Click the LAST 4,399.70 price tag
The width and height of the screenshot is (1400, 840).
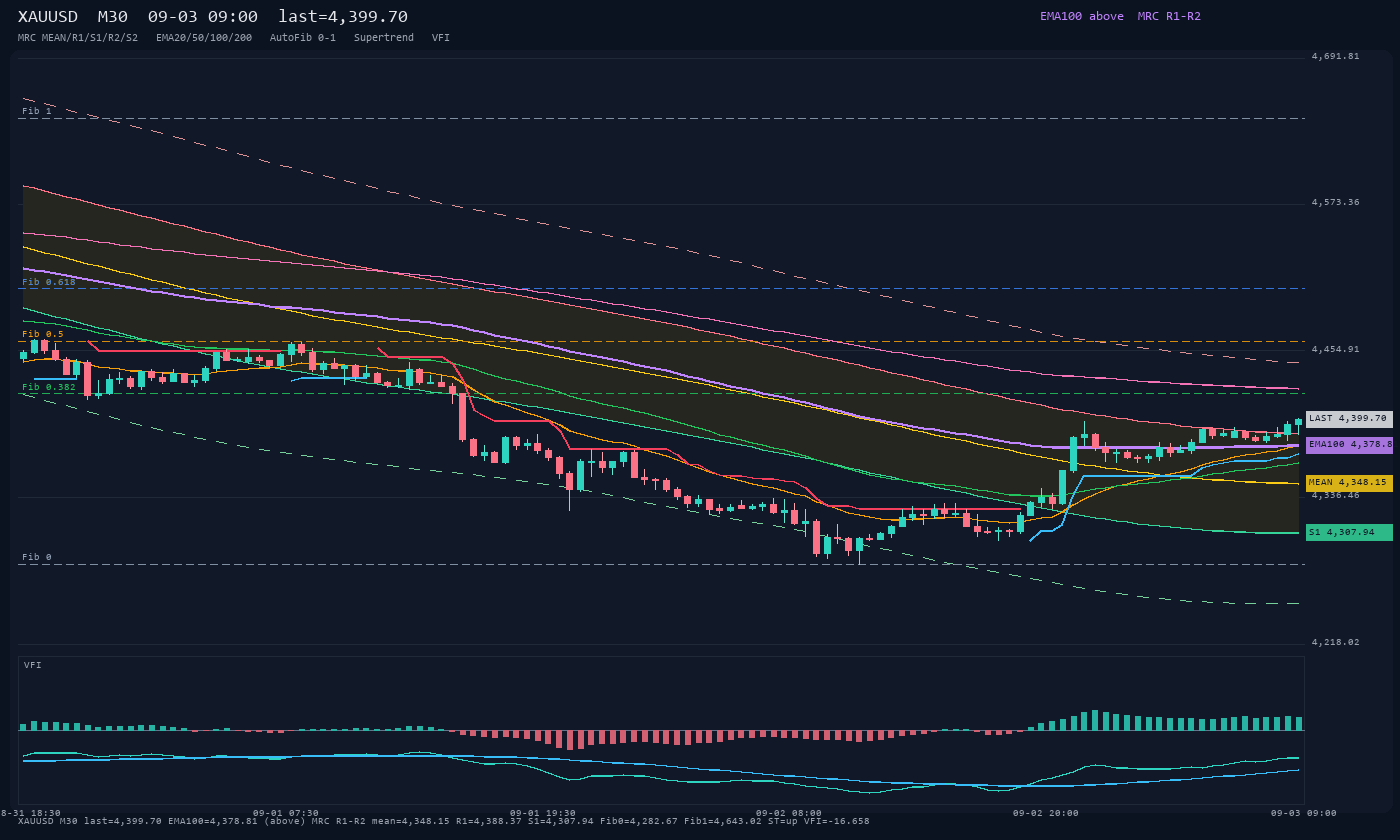click(1349, 419)
